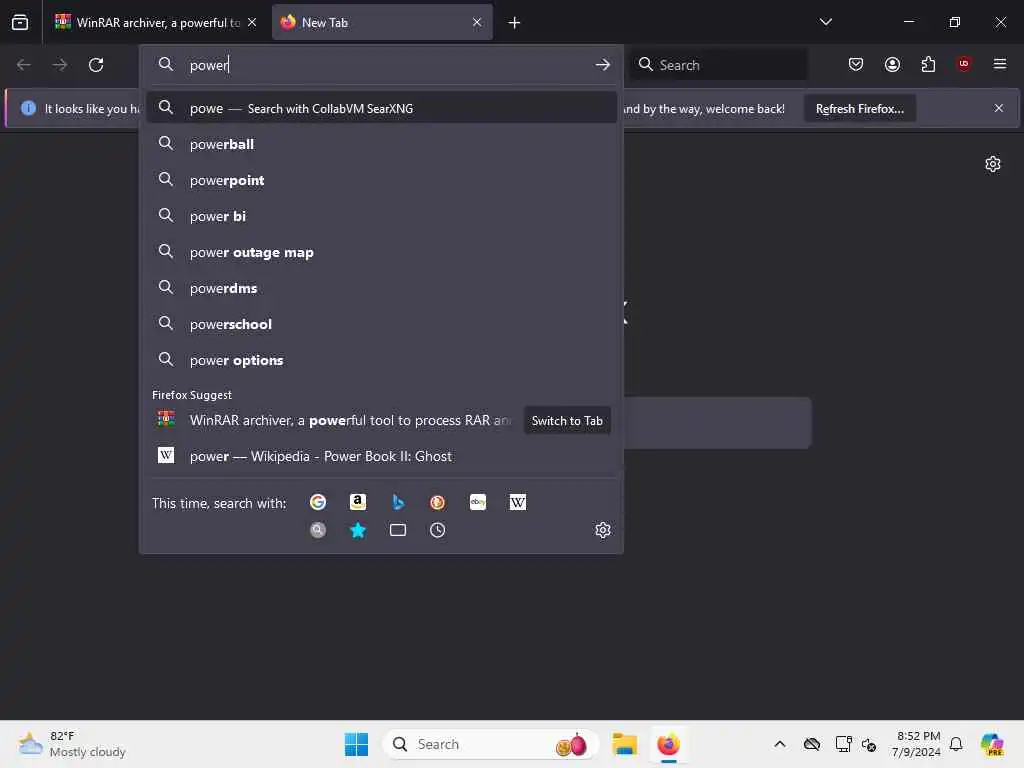Click the OneDrive cloud tray icon
1024x768 pixels.
click(x=812, y=744)
